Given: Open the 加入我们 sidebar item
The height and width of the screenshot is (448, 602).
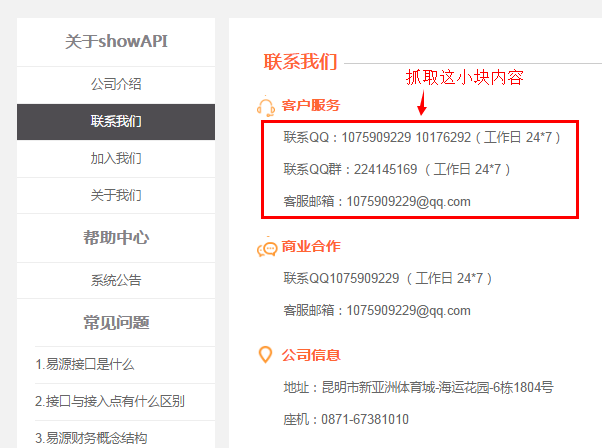Looking at the screenshot, I should click(116, 158).
